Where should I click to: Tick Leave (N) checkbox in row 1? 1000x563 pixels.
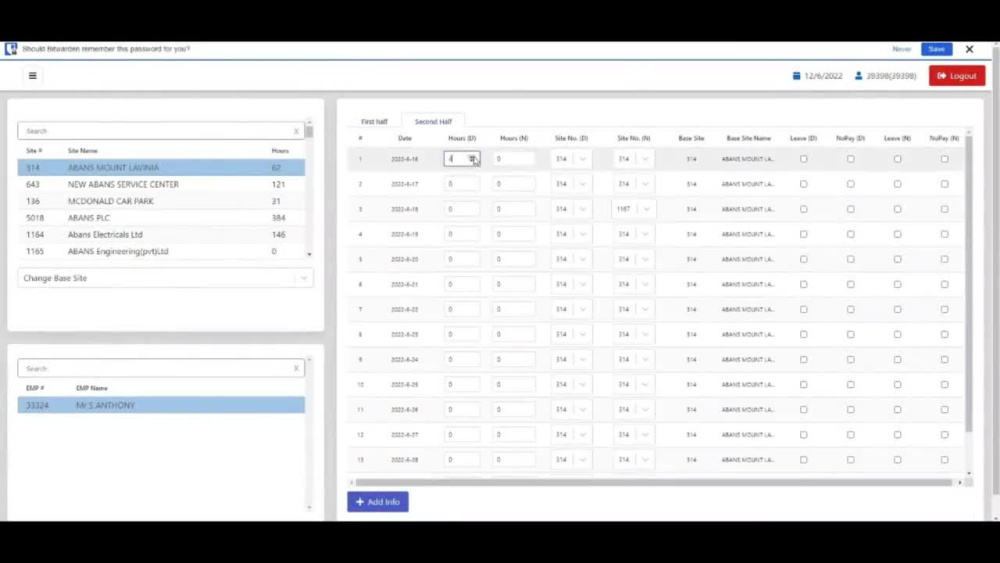(897, 159)
